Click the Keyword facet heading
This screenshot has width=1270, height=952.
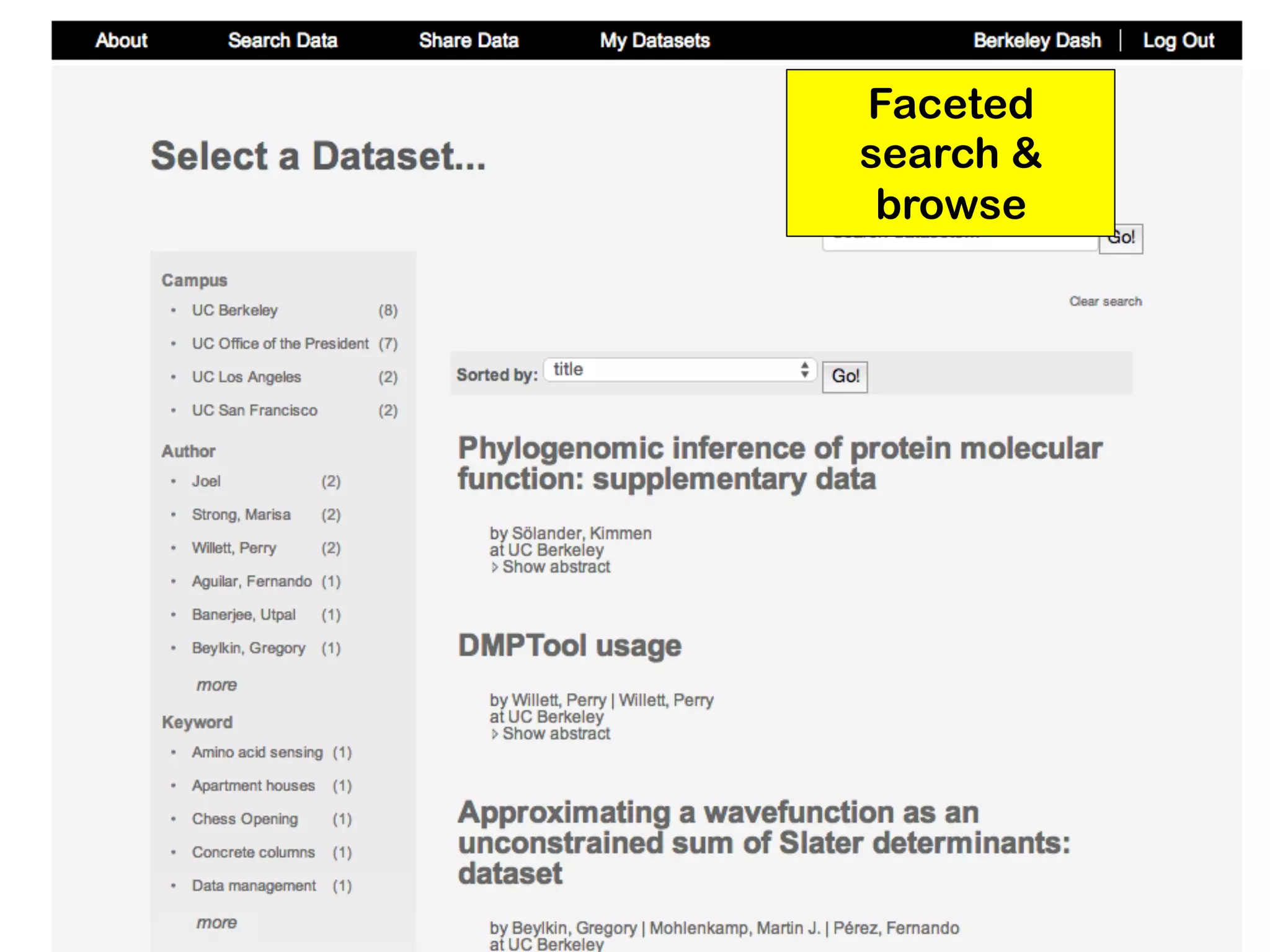[197, 723]
